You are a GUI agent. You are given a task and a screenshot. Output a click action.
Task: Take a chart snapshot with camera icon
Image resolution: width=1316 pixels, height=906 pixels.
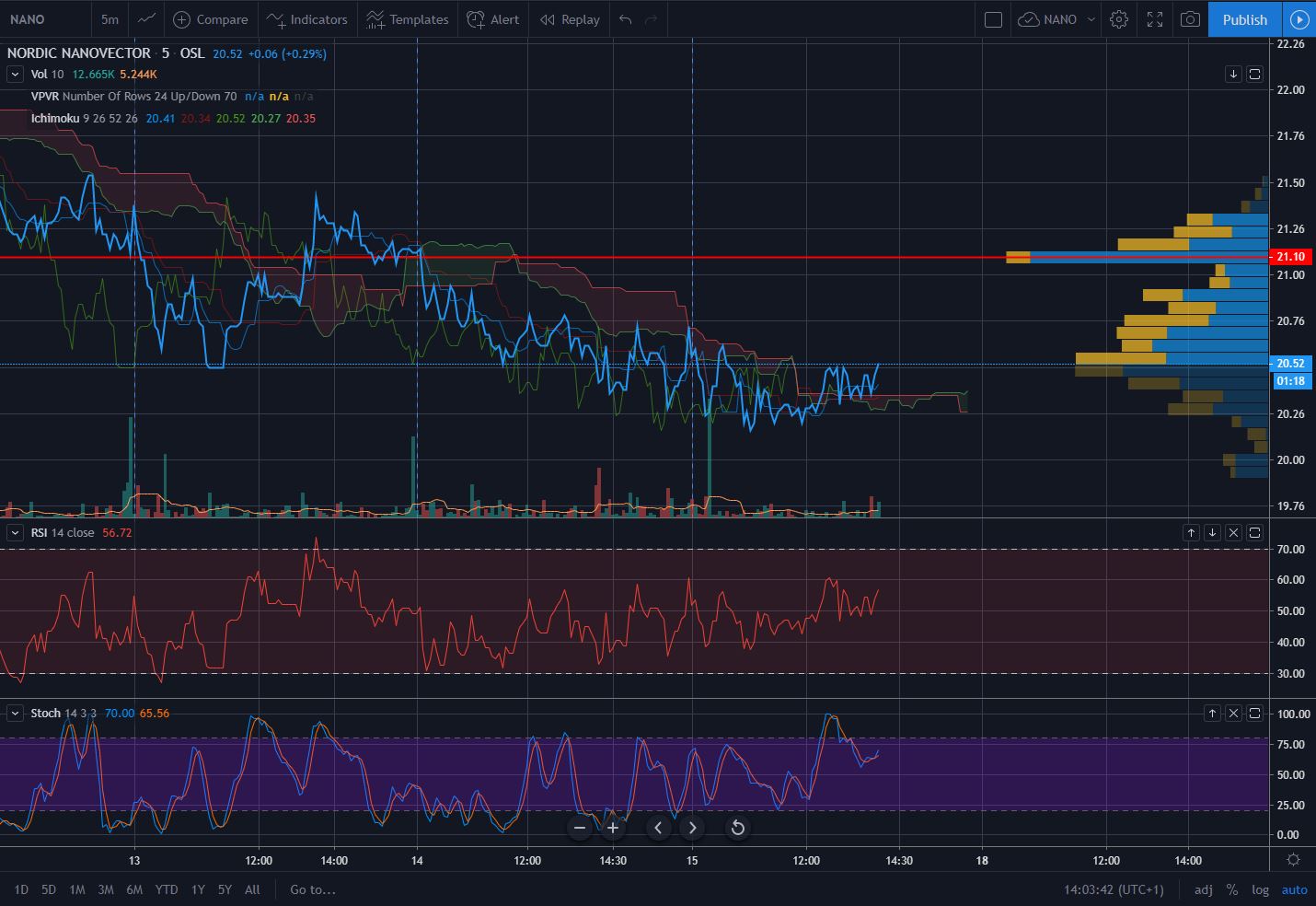[x=1190, y=18]
